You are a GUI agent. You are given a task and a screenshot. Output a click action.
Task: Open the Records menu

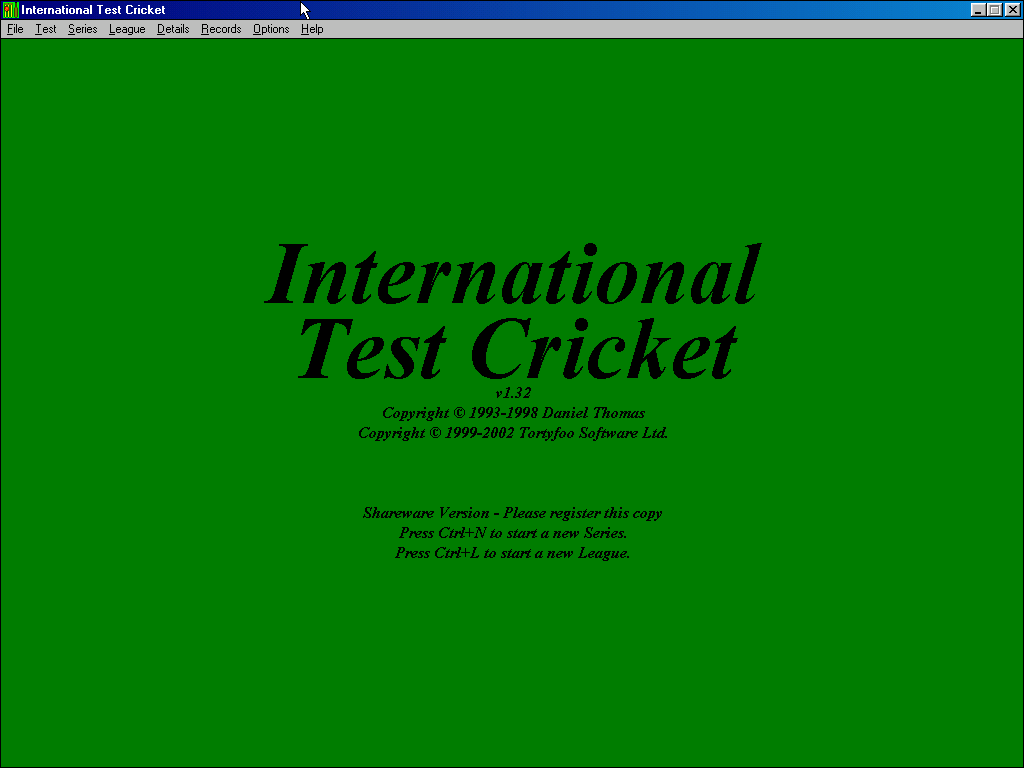(x=221, y=29)
